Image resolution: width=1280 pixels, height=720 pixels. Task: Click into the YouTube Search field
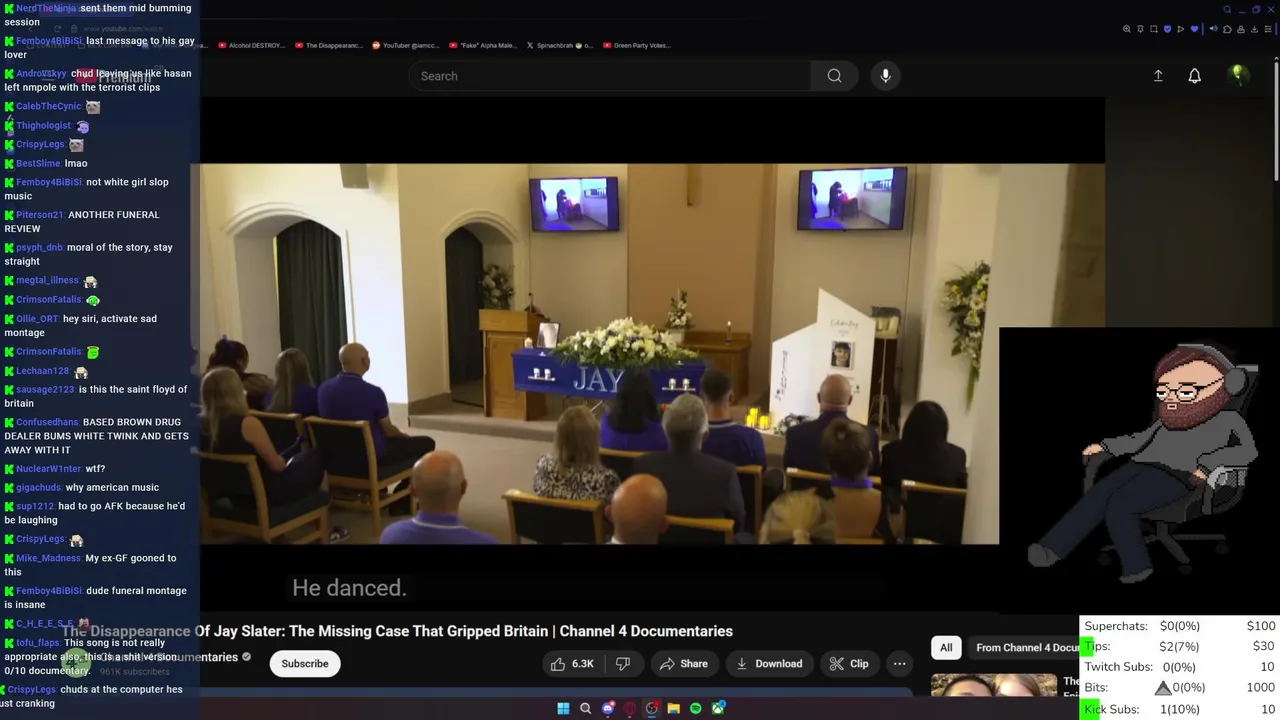610,76
